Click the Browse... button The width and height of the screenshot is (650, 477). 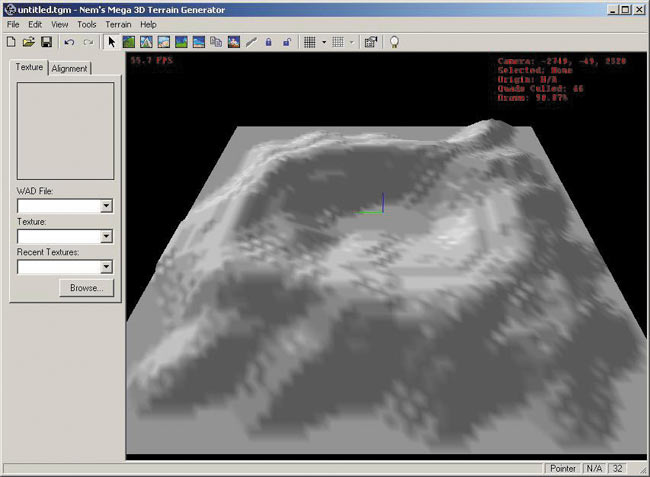pyautogui.click(x=86, y=288)
